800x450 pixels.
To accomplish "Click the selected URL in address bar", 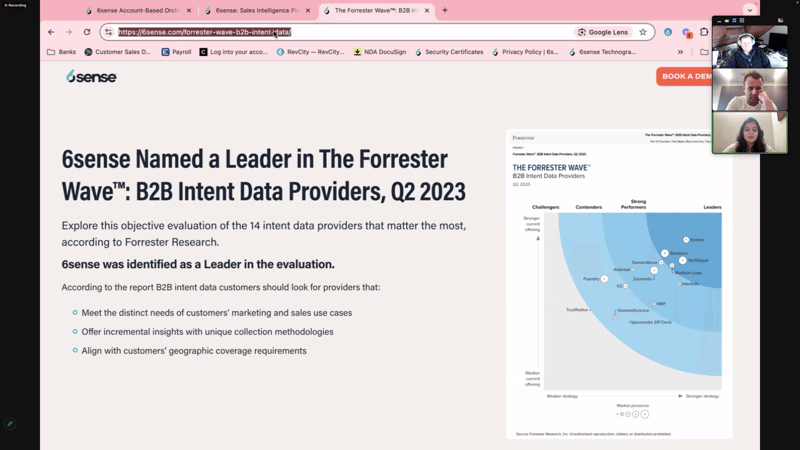I will coord(205,32).
